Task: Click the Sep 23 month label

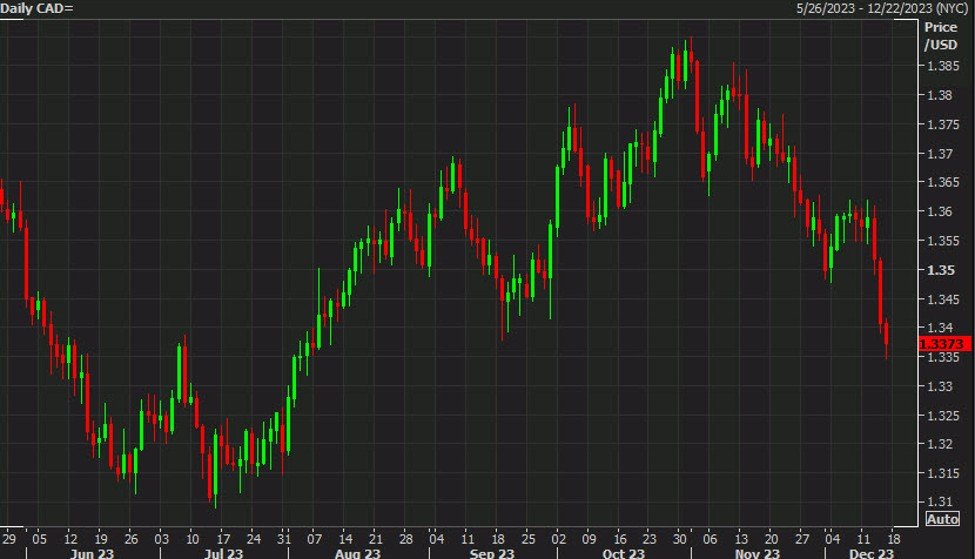Action: [492, 553]
